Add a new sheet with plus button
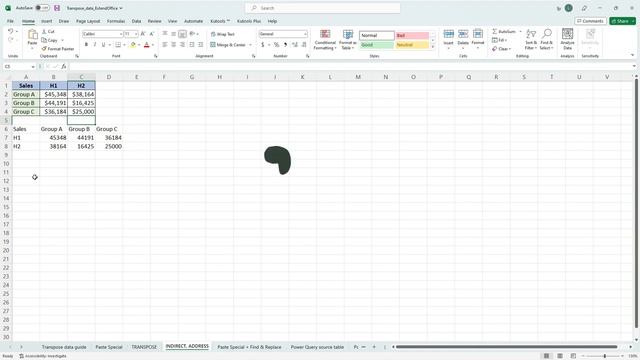 click(x=374, y=347)
